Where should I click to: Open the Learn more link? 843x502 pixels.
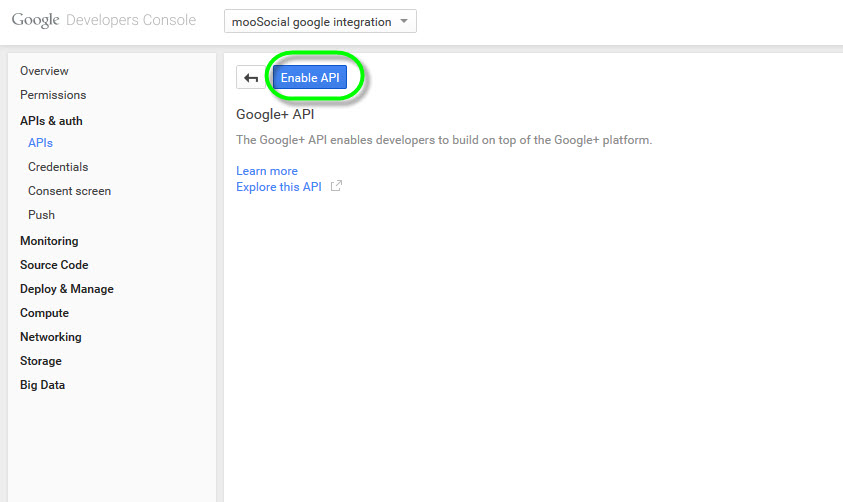point(267,171)
